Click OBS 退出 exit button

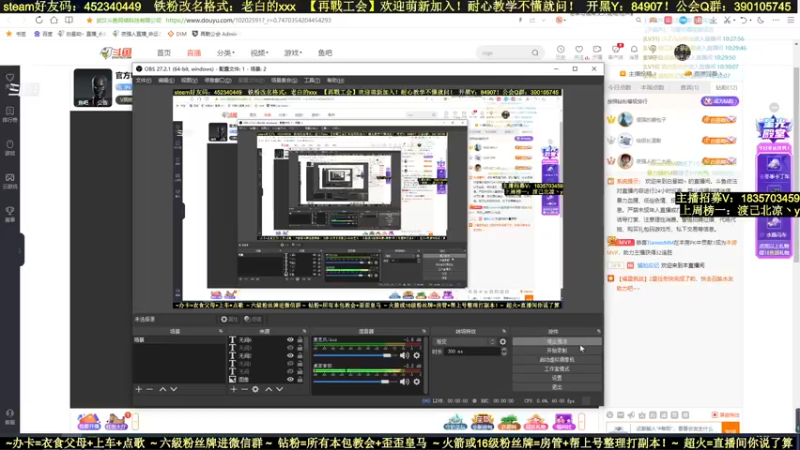(557, 387)
